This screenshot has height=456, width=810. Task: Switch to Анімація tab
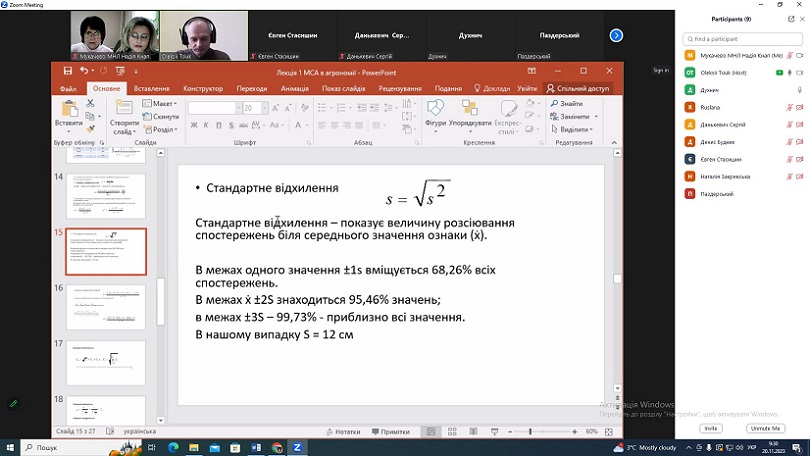pos(294,88)
